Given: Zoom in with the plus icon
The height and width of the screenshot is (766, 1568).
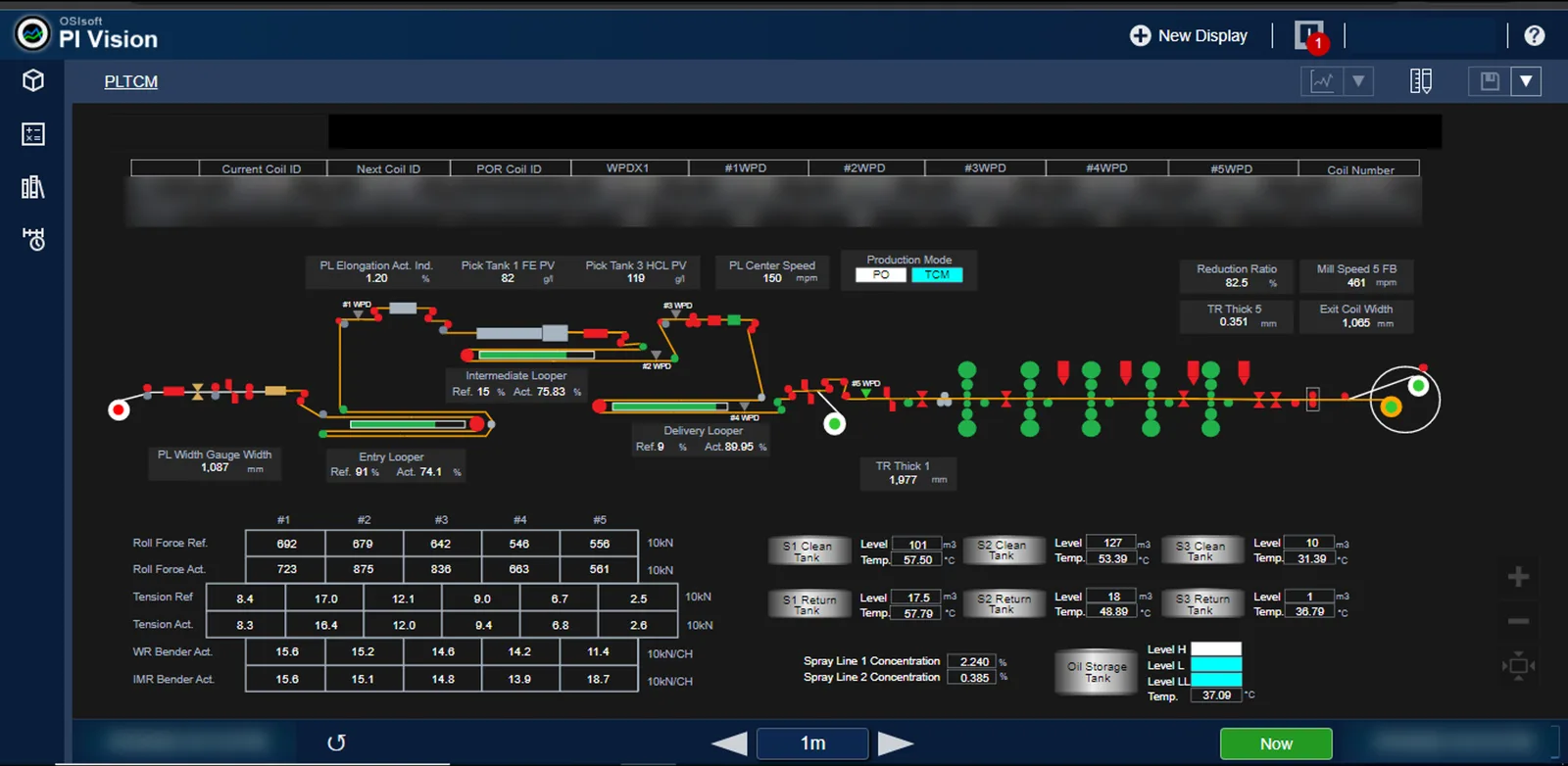Looking at the screenshot, I should (1518, 577).
